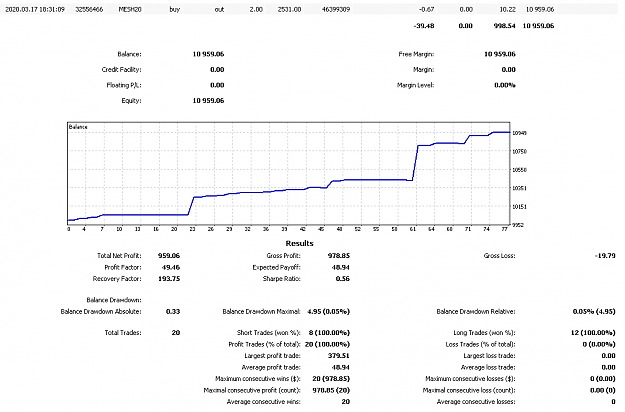Select the Long Trades value '12 (100.00%)'
The width and height of the screenshot is (625, 412).
593,333
